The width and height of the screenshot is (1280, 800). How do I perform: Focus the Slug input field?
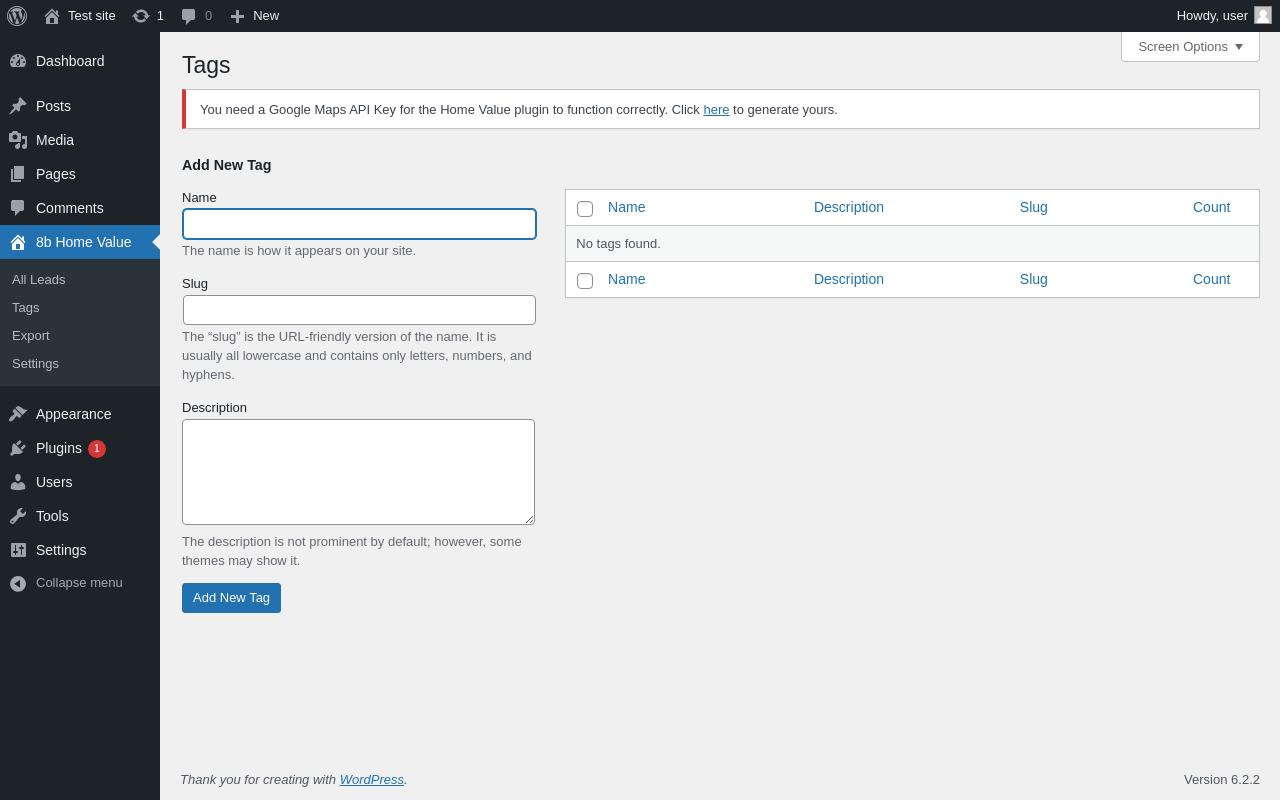(x=359, y=310)
